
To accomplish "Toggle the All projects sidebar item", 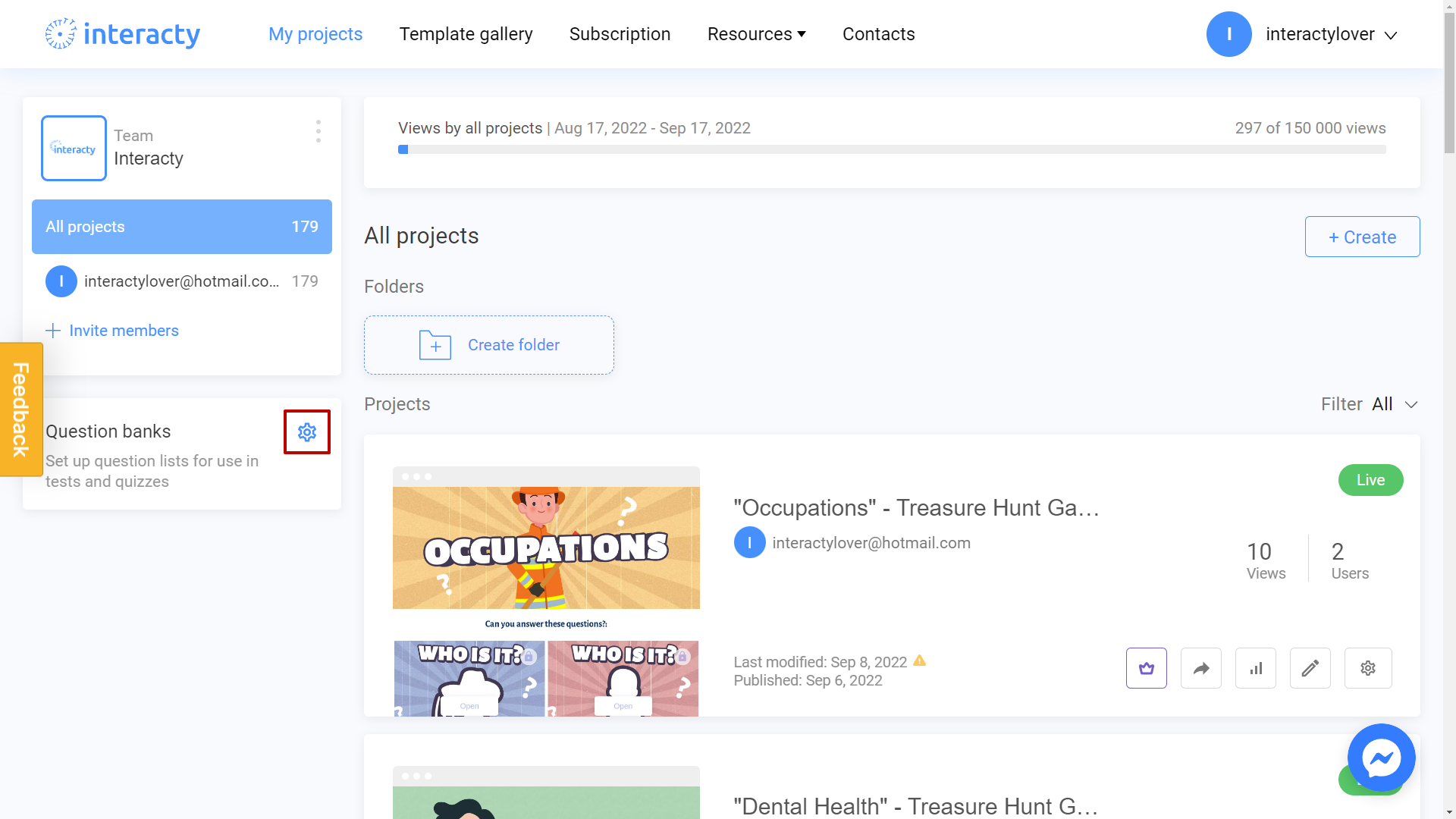I will [x=181, y=227].
